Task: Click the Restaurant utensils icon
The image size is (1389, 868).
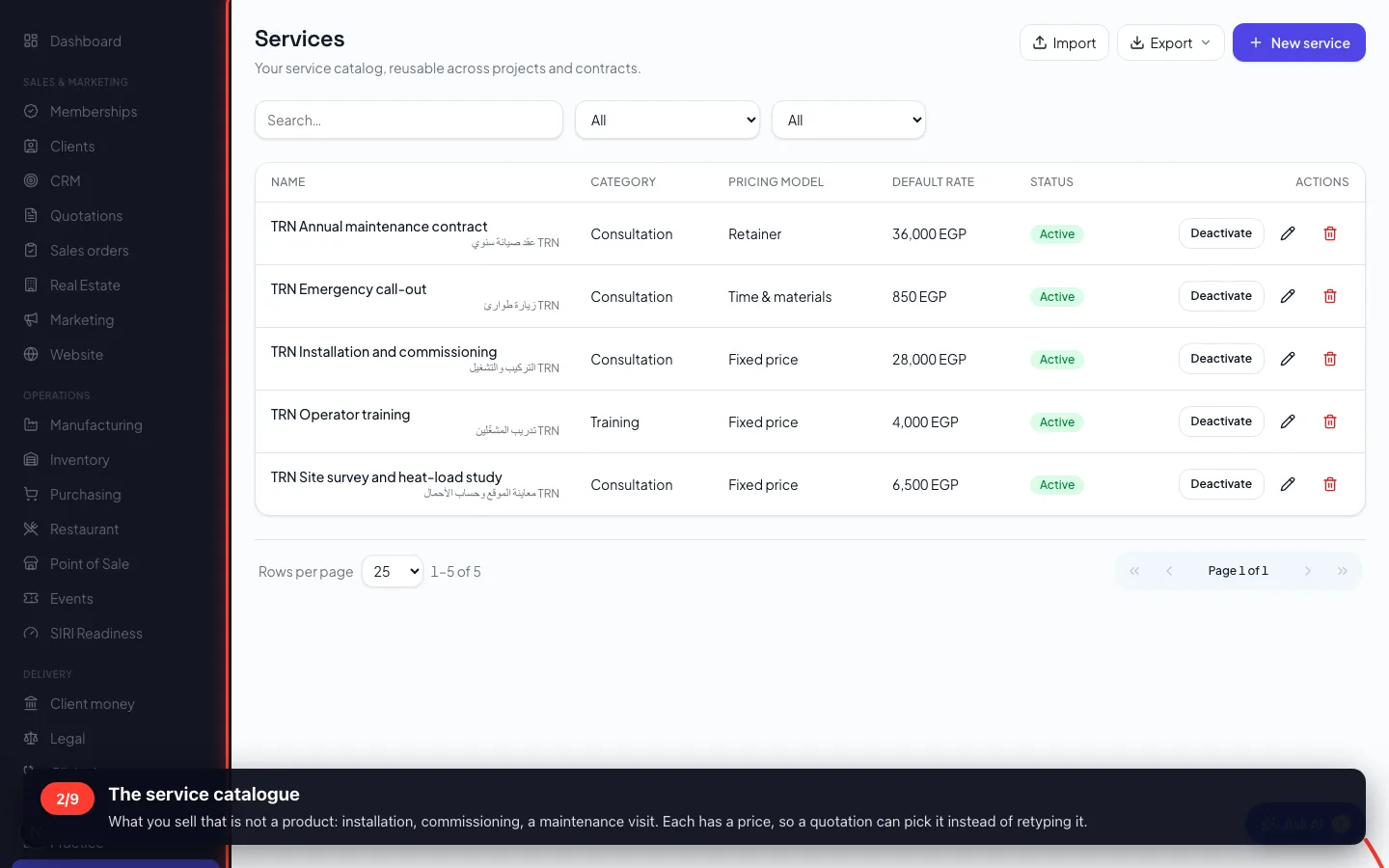Action: point(31,529)
